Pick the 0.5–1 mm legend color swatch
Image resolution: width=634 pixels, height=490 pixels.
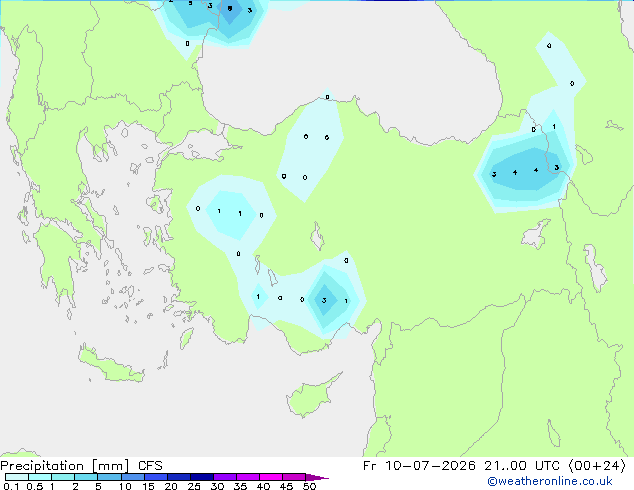coord(40,477)
